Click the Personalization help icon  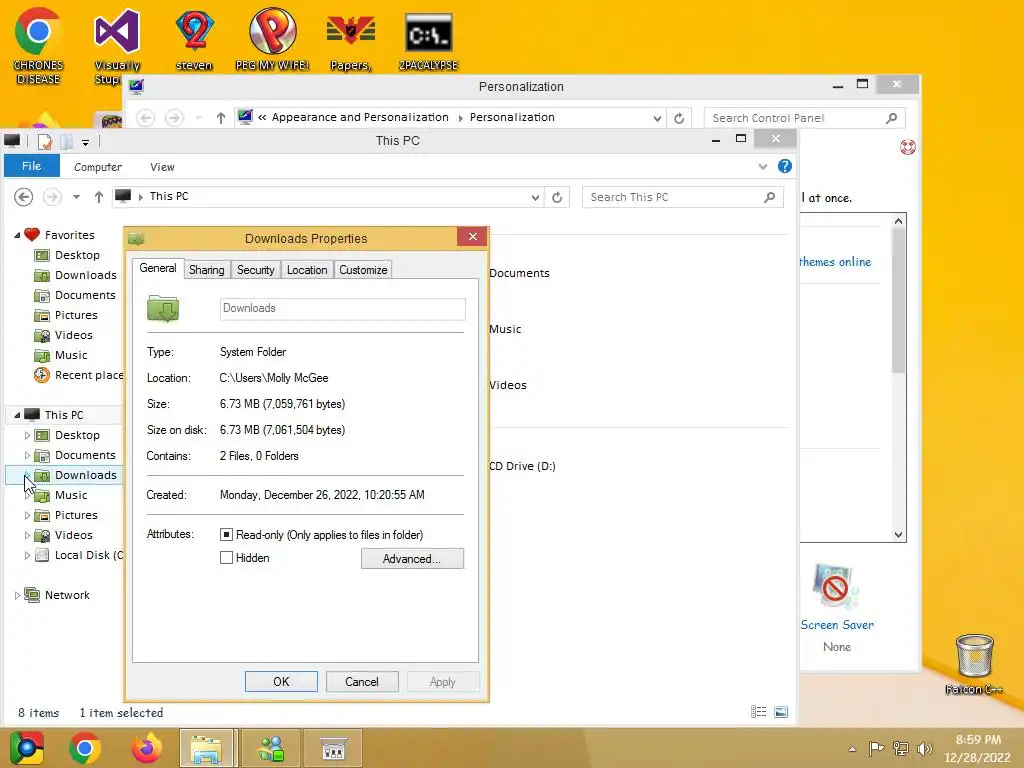point(908,147)
